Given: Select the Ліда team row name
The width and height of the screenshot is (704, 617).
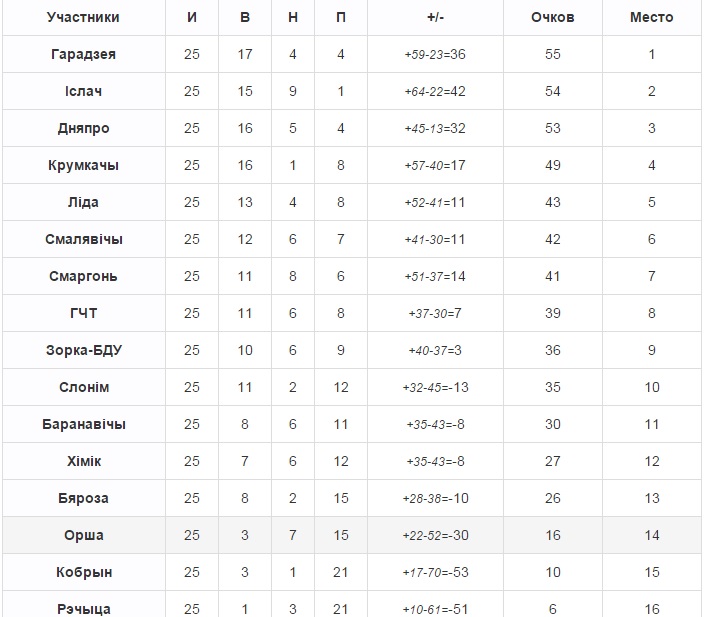Looking at the screenshot, I should (83, 202).
